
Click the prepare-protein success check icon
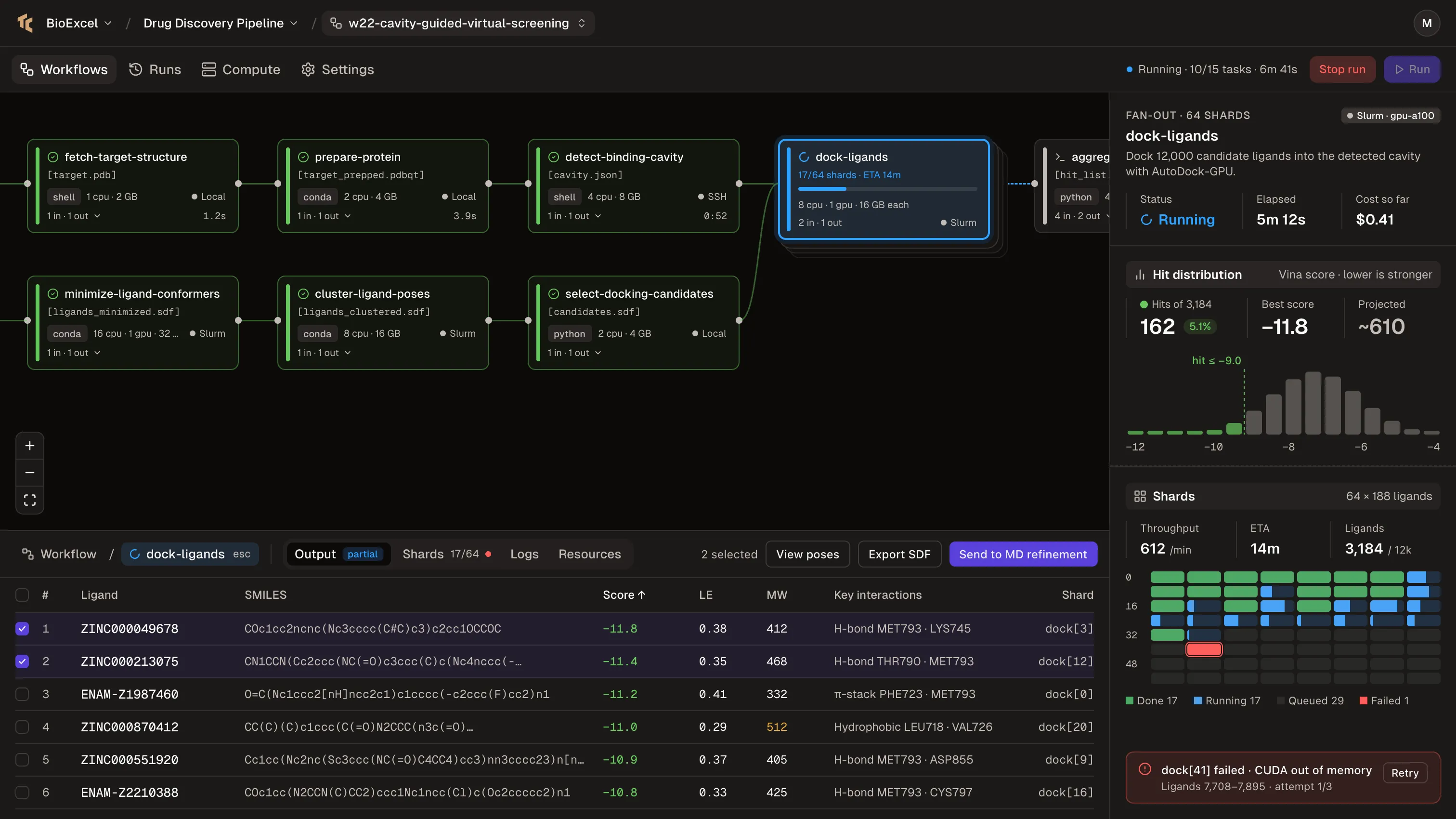303,157
